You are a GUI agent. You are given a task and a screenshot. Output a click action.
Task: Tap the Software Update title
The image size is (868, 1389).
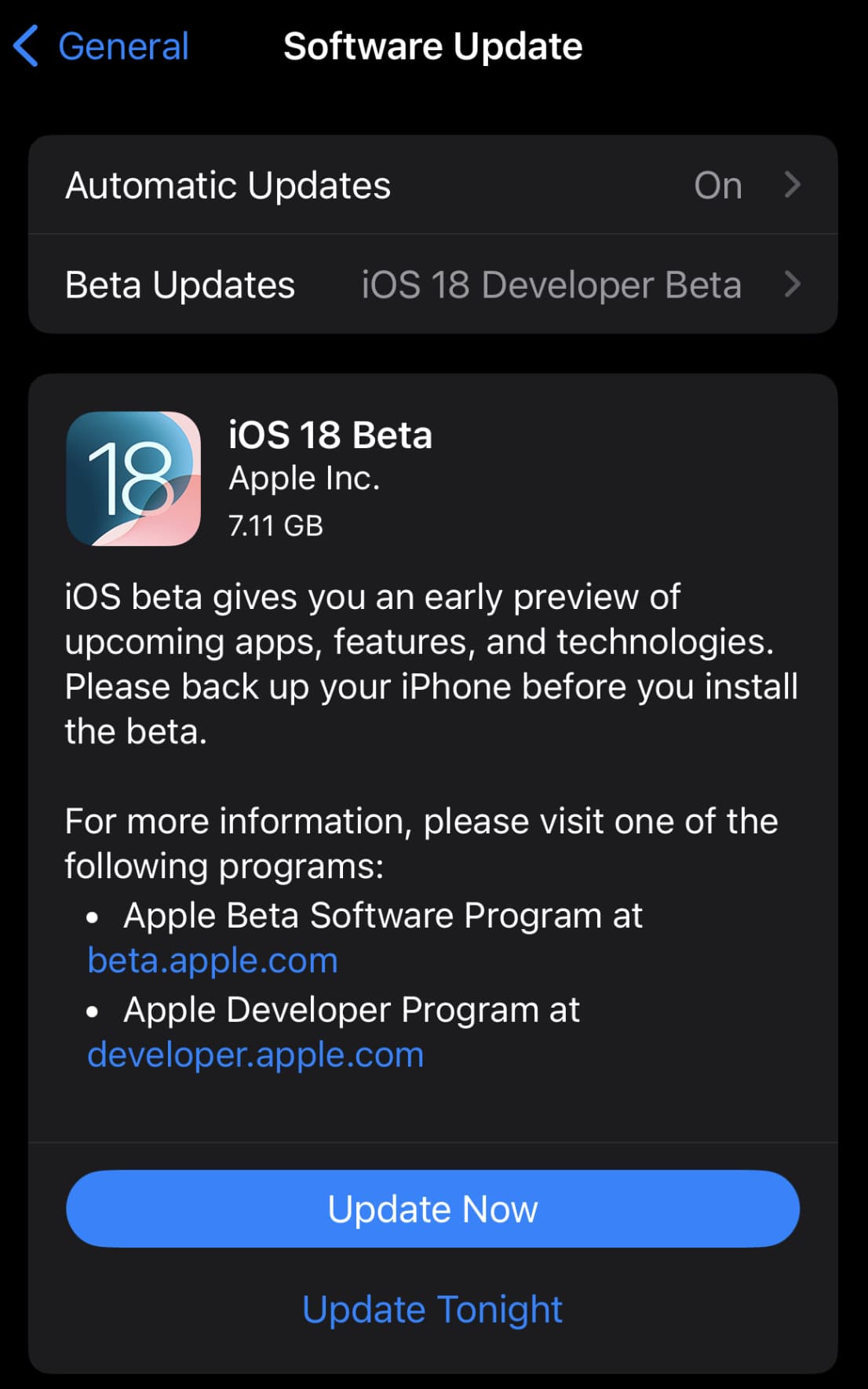pos(432,46)
